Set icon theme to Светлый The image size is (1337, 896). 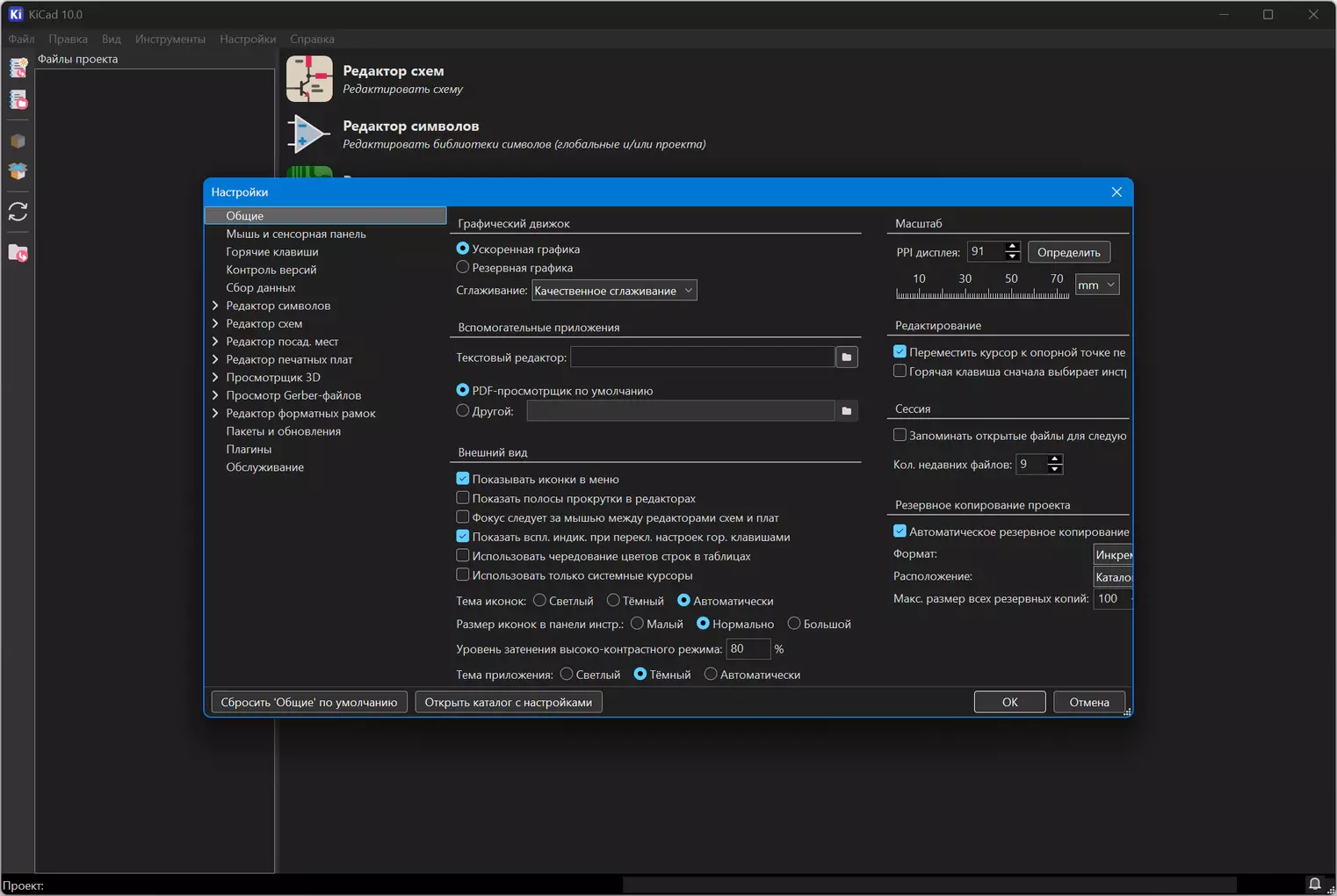[x=540, y=601]
